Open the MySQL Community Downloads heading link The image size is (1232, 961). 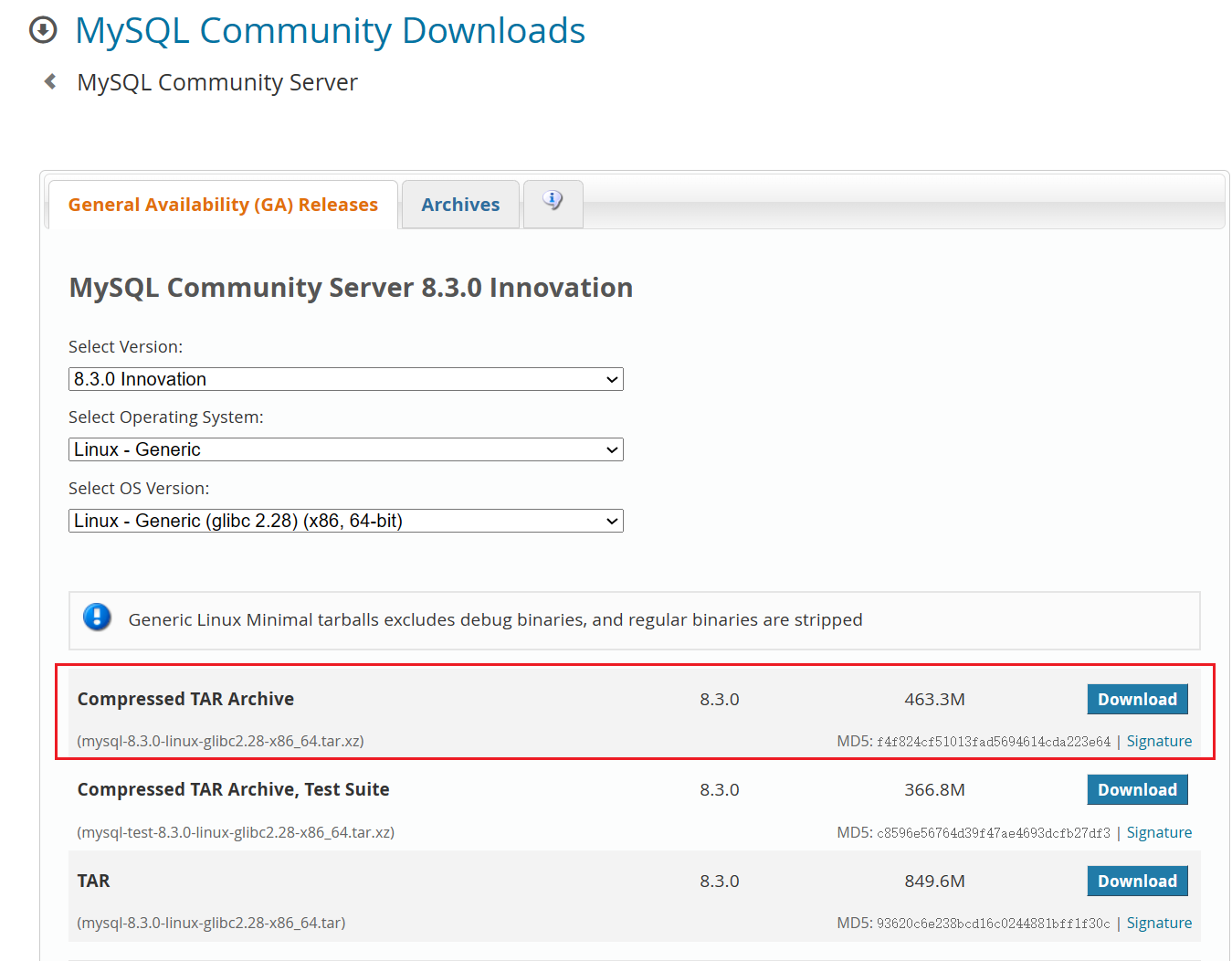pos(330,31)
